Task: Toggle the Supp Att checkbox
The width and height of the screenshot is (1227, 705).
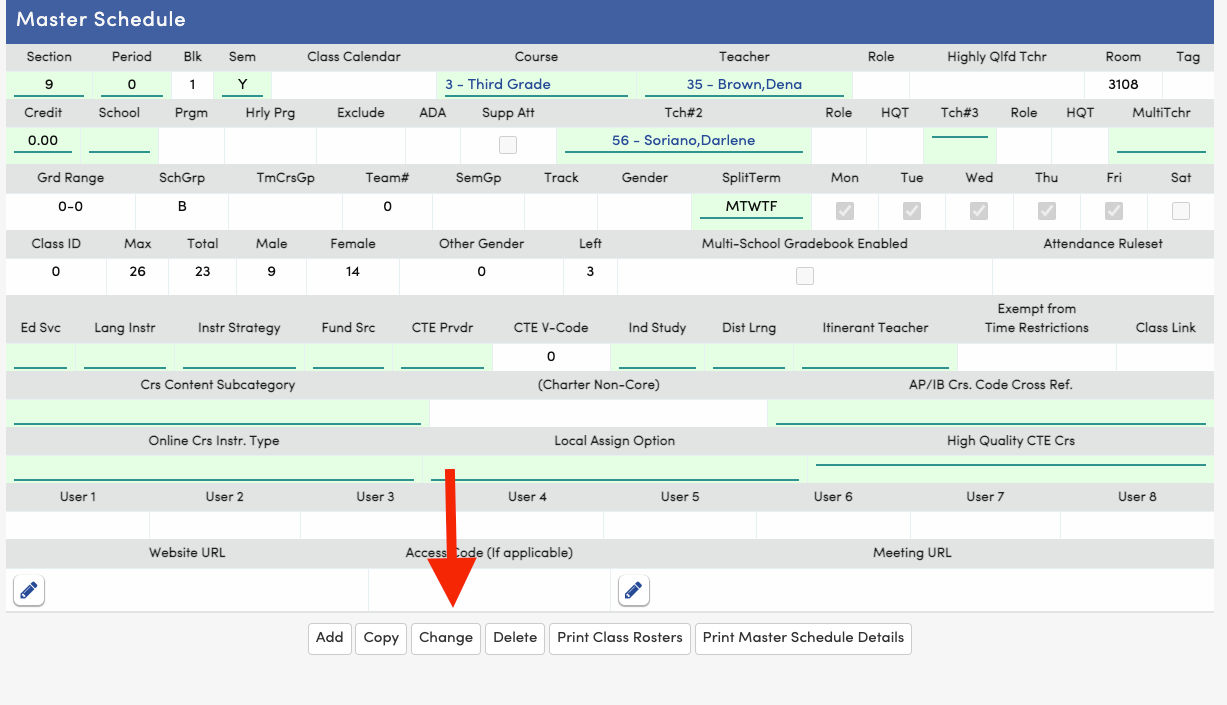Action: [508, 145]
